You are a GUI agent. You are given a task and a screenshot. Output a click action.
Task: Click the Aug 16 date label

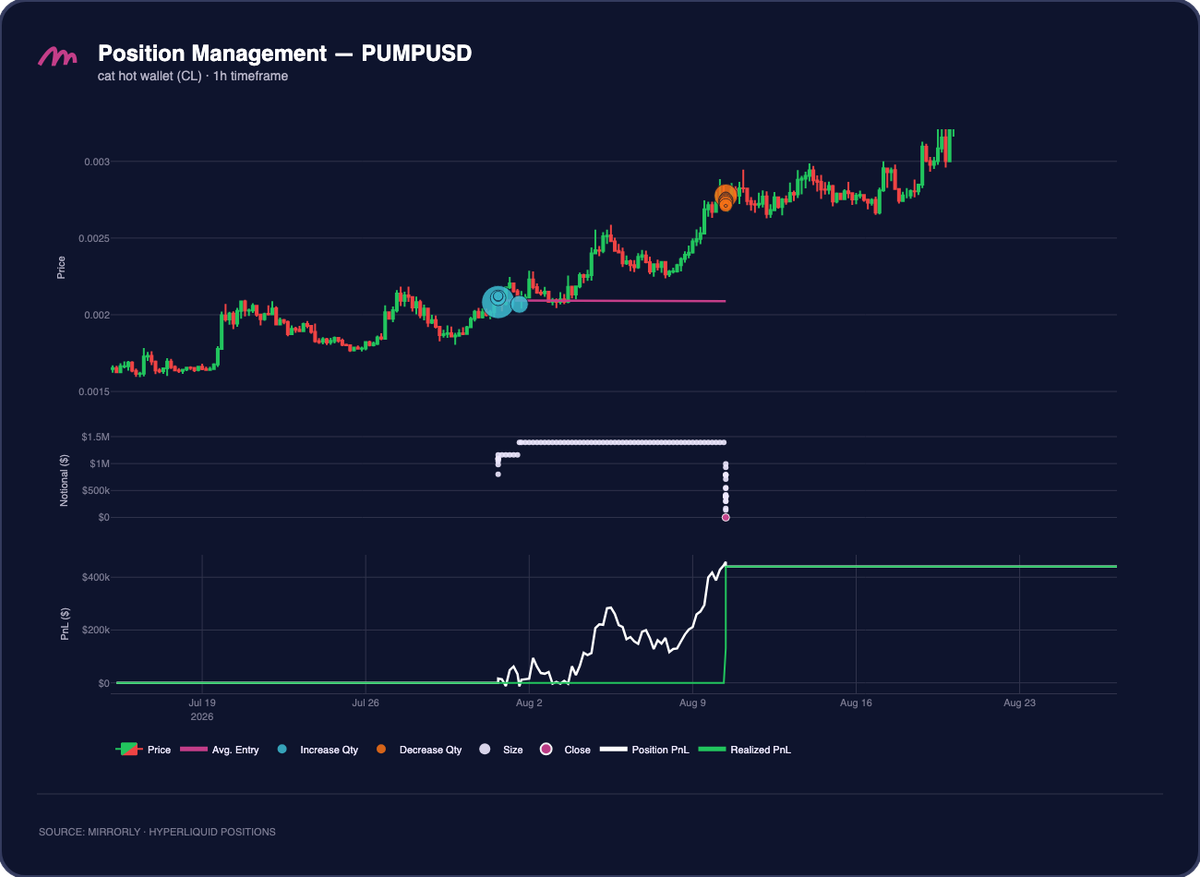[855, 704]
